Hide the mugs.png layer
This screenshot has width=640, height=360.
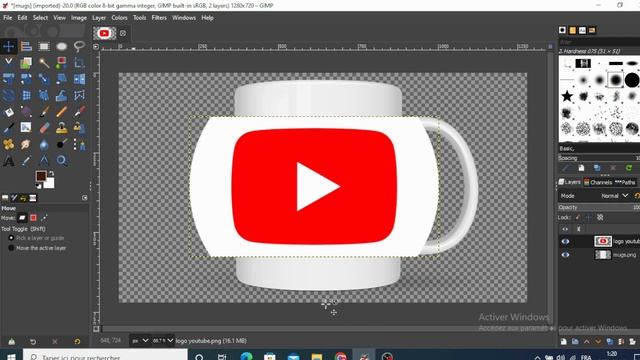click(x=565, y=255)
